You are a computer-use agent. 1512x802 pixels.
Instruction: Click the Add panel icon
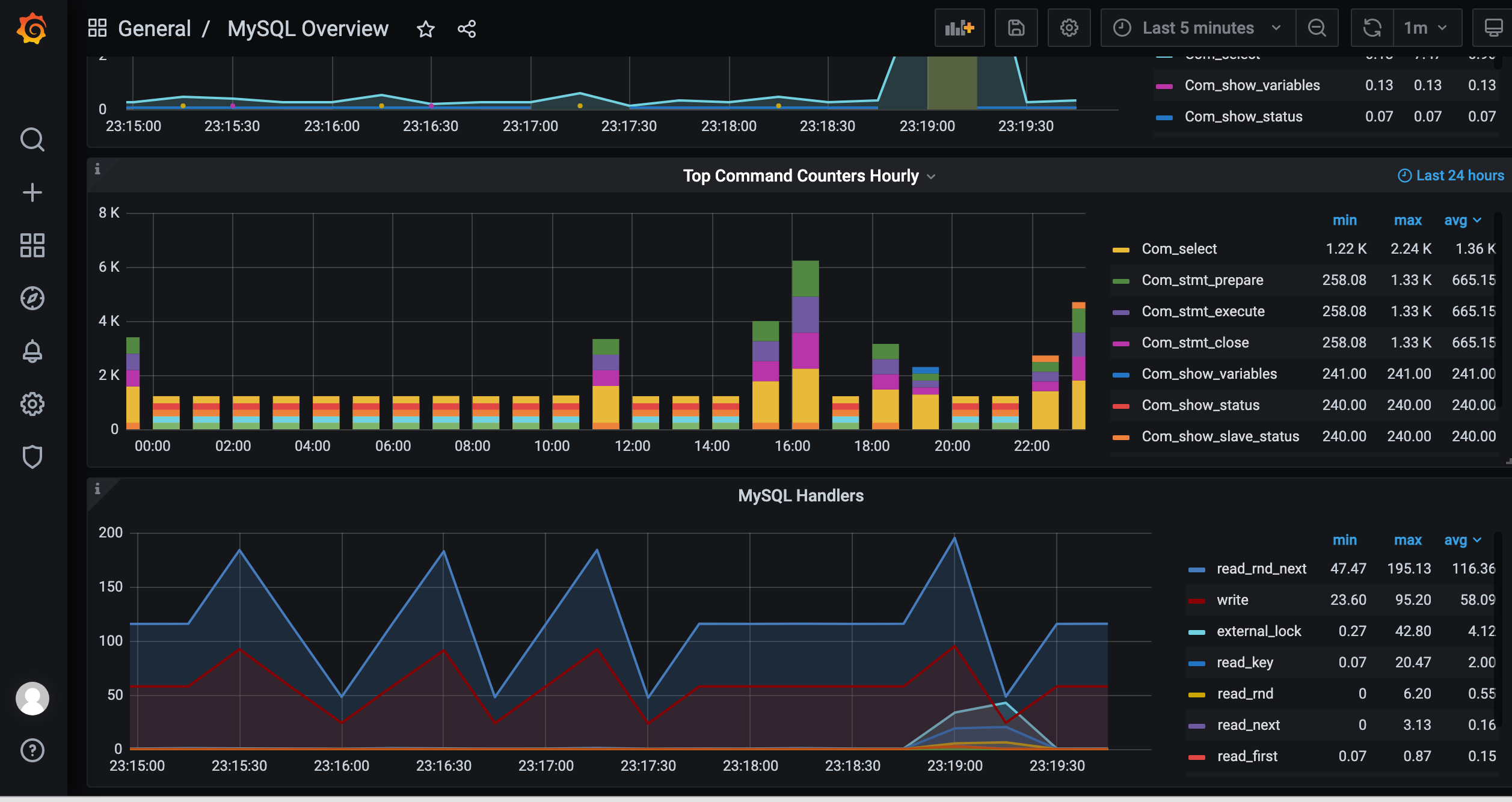(x=959, y=28)
